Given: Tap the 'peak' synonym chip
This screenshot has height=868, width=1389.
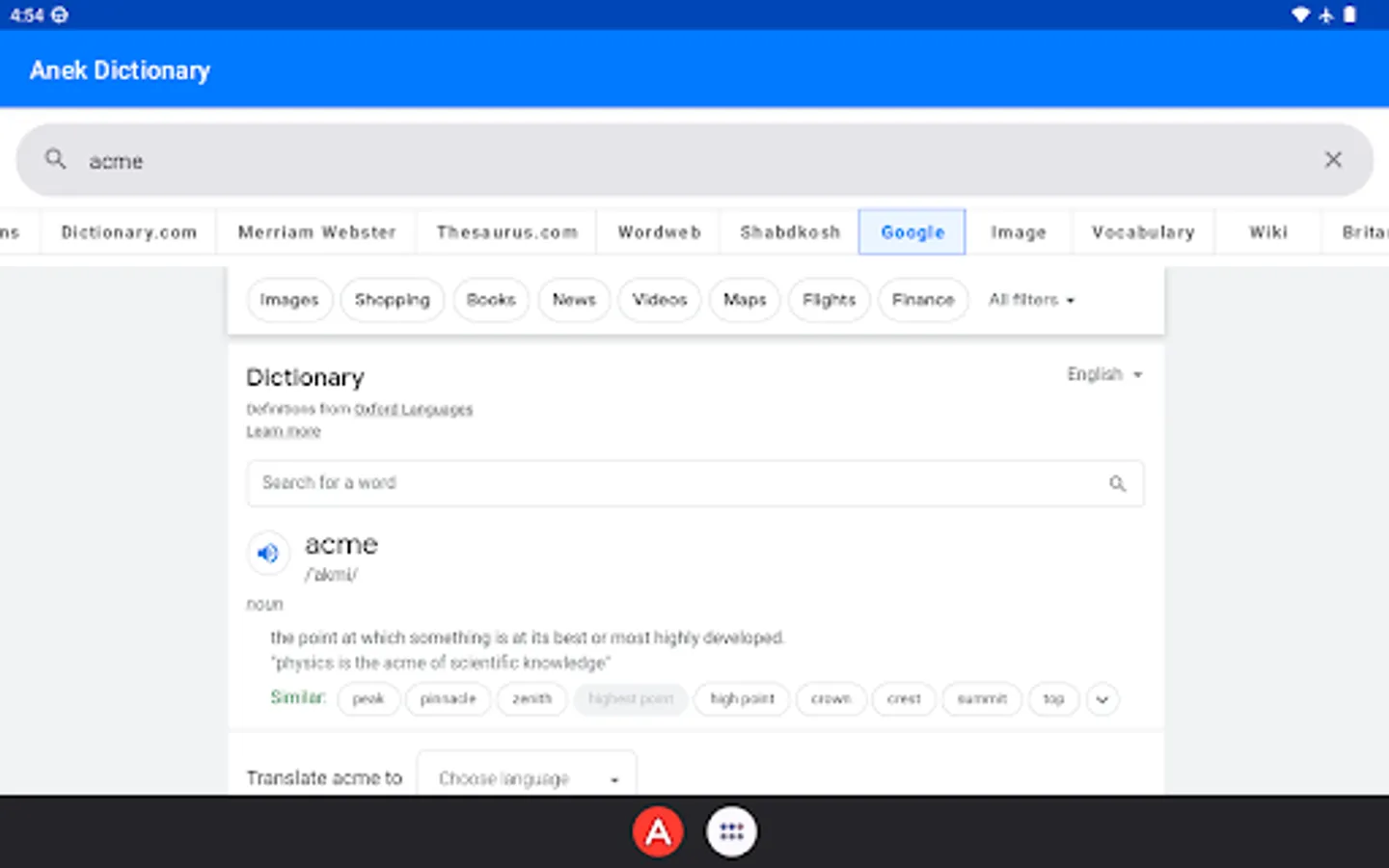Looking at the screenshot, I should tap(368, 699).
